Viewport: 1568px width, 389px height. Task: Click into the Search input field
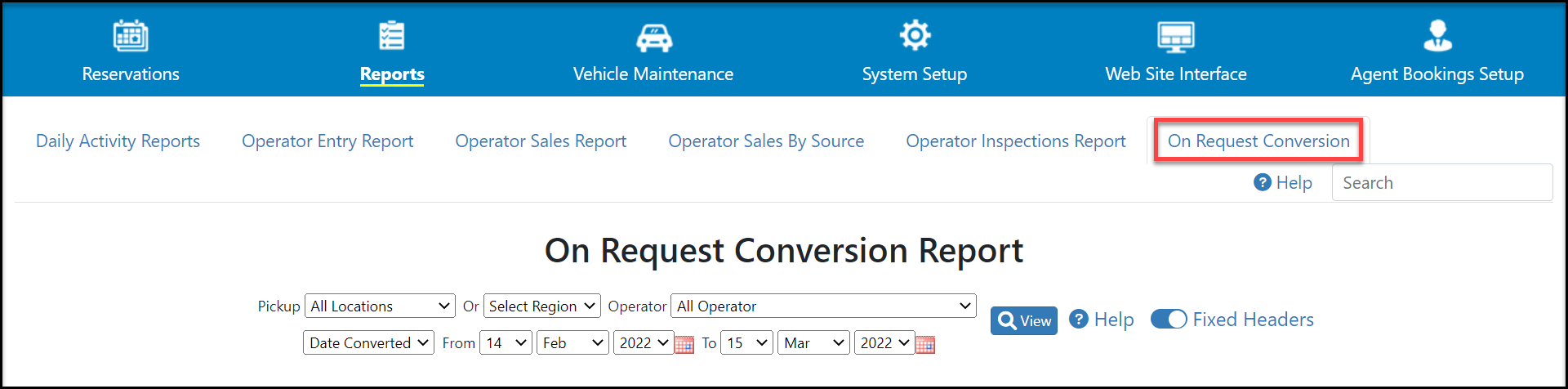pyautogui.click(x=1442, y=182)
